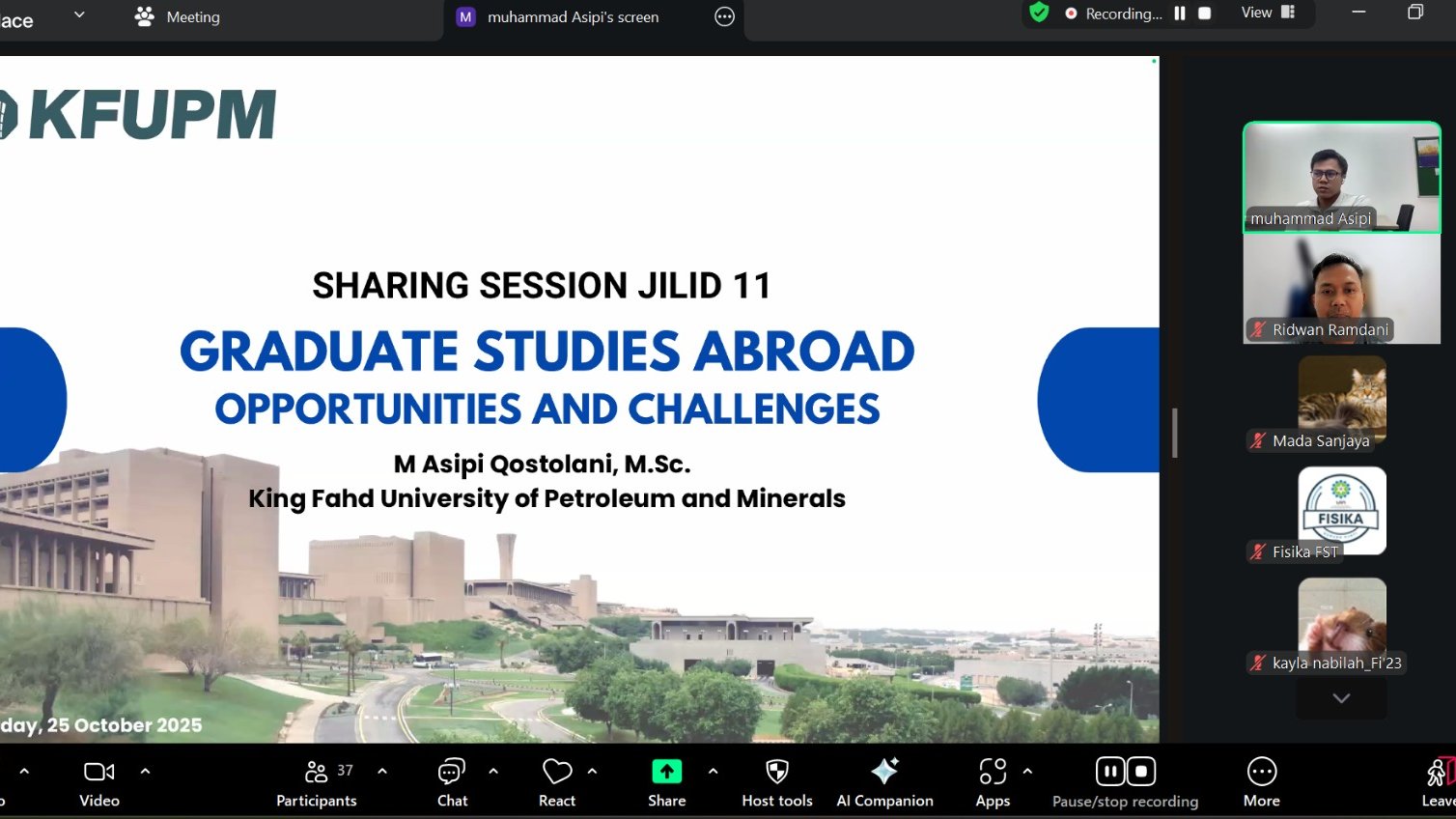Viewport: 1456px width, 819px height.
Task: Expand the Participants options arrow
Action: tap(382, 771)
